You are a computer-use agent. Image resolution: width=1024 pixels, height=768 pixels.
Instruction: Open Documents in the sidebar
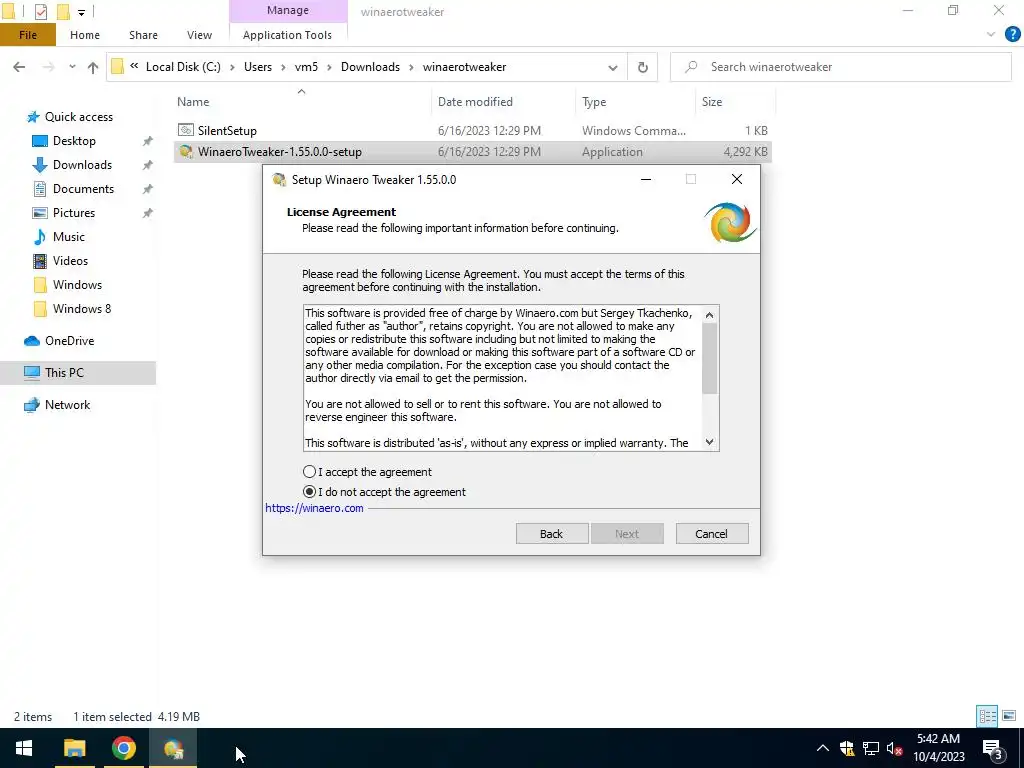[x=83, y=189]
